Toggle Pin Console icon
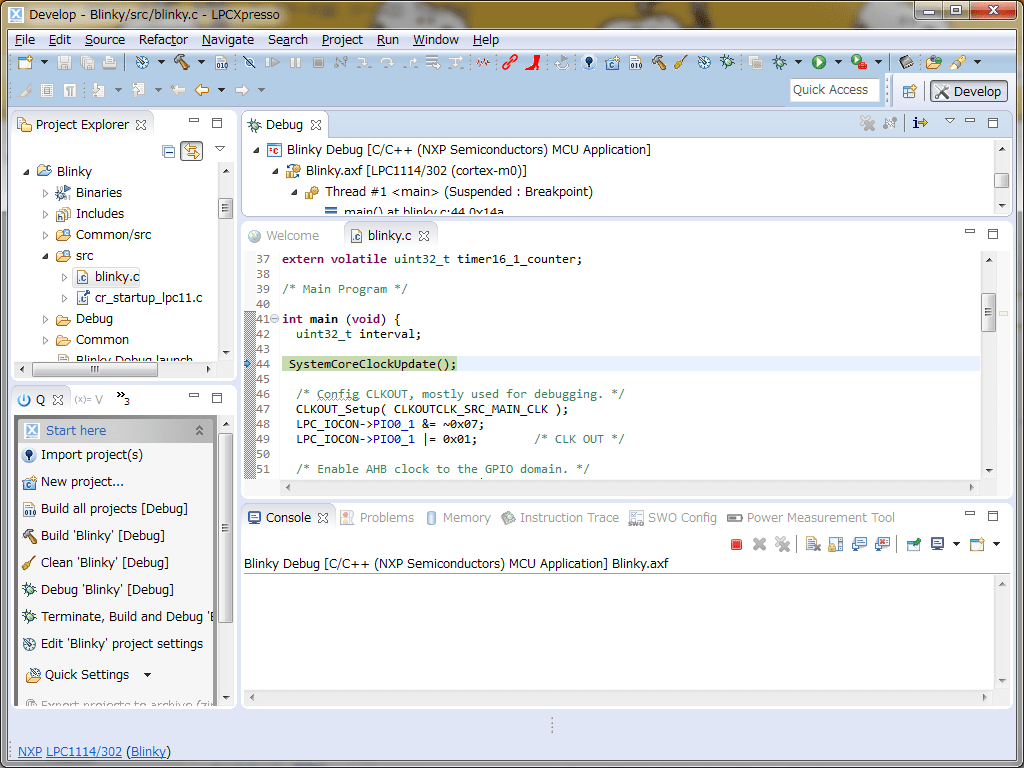 914,544
